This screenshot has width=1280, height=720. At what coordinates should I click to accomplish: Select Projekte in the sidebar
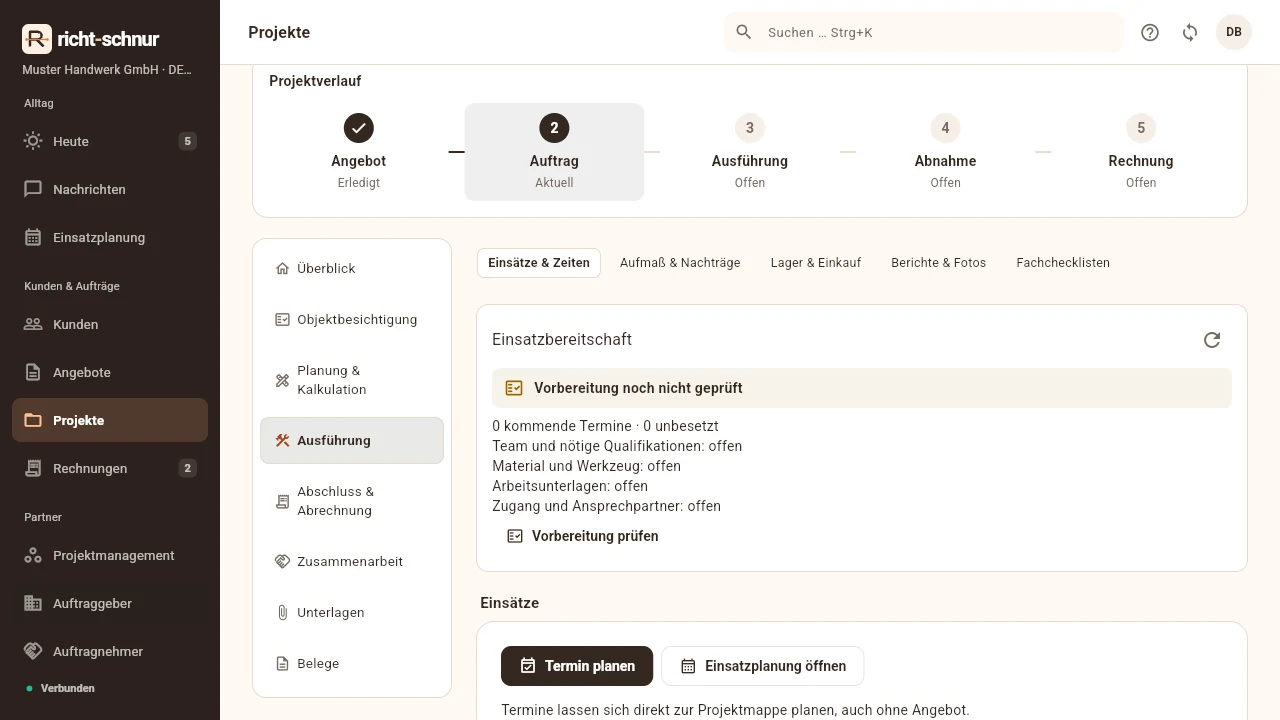click(x=110, y=420)
